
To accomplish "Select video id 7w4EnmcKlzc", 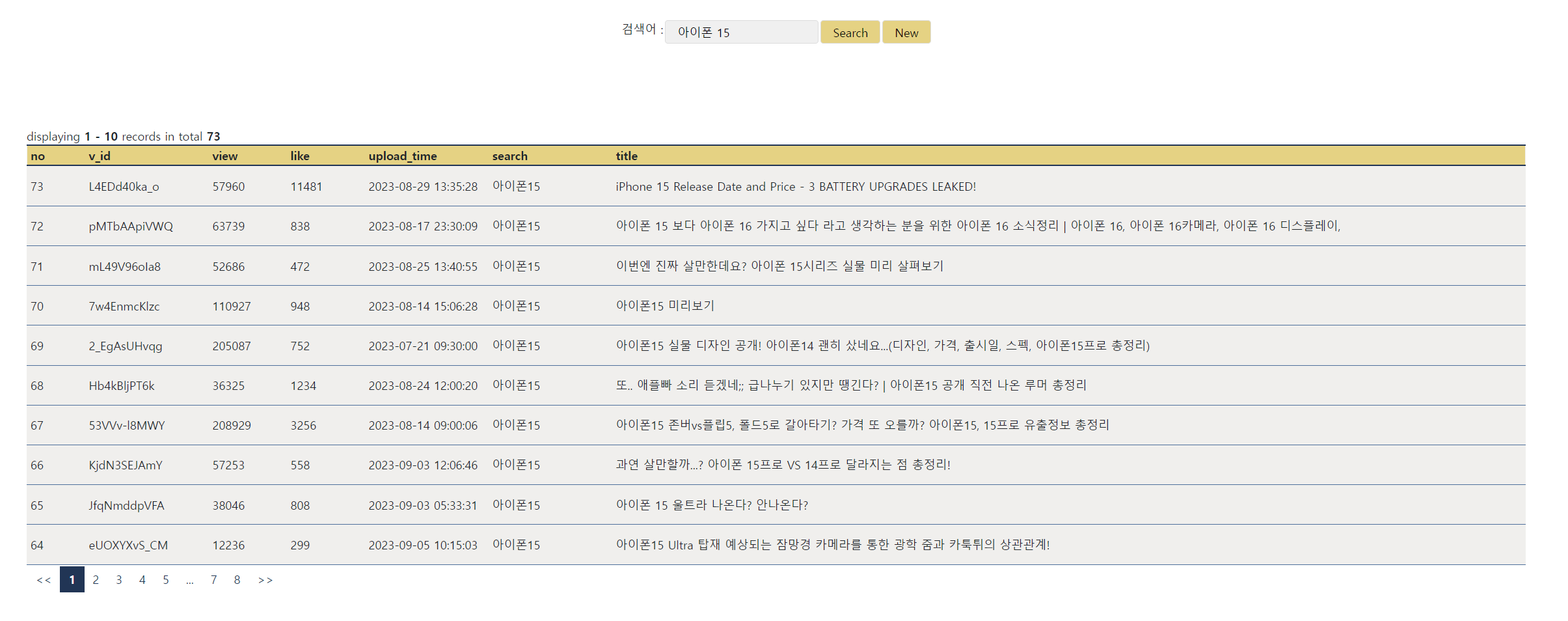I will point(124,307).
